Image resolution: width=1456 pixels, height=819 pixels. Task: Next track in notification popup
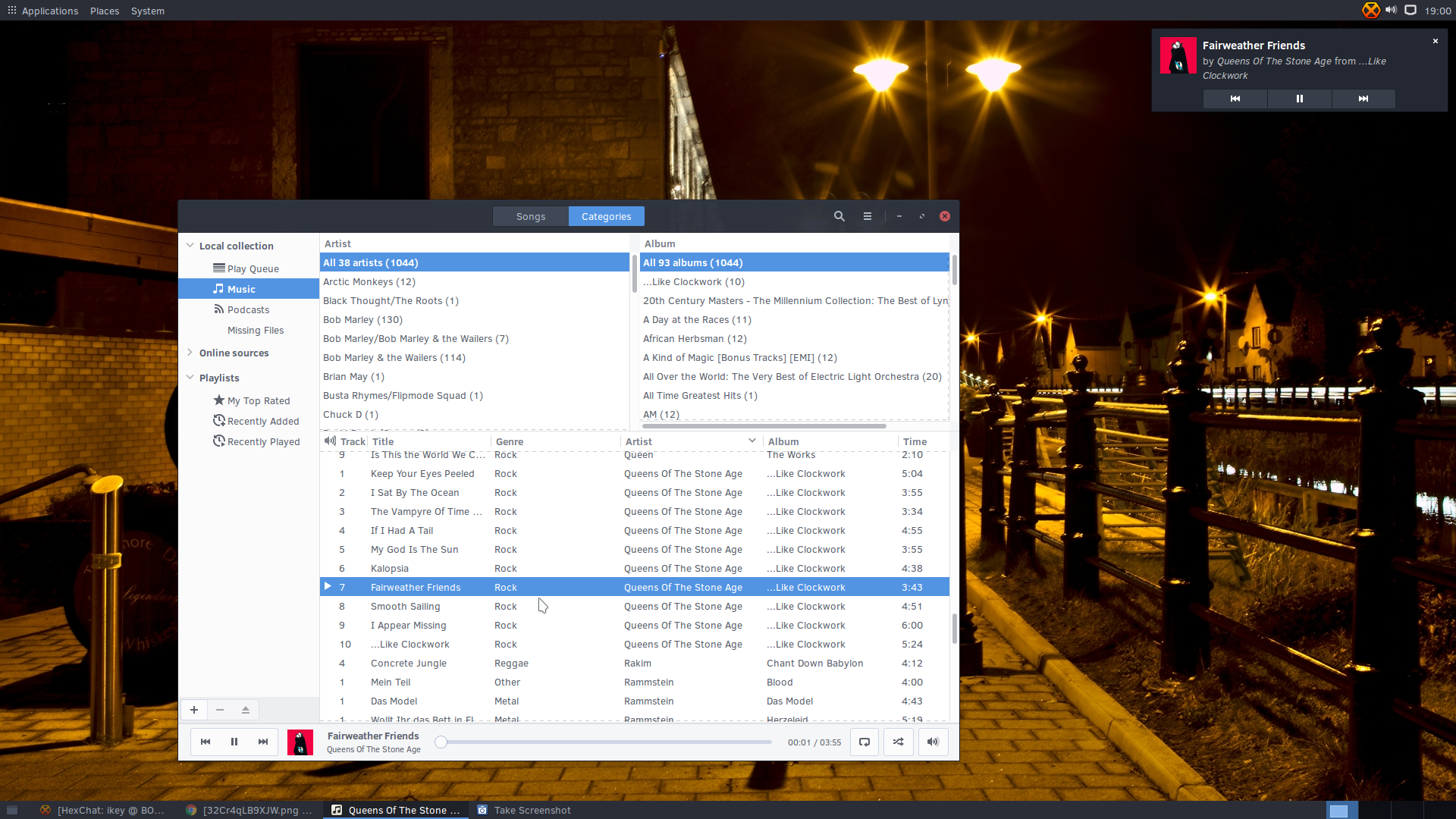pyautogui.click(x=1363, y=99)
